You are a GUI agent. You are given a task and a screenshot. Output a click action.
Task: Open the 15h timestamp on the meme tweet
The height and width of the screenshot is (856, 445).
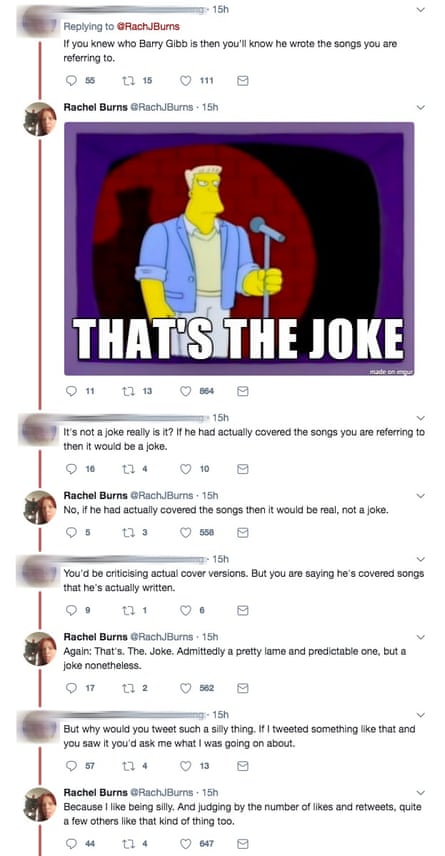click(210, 108)
